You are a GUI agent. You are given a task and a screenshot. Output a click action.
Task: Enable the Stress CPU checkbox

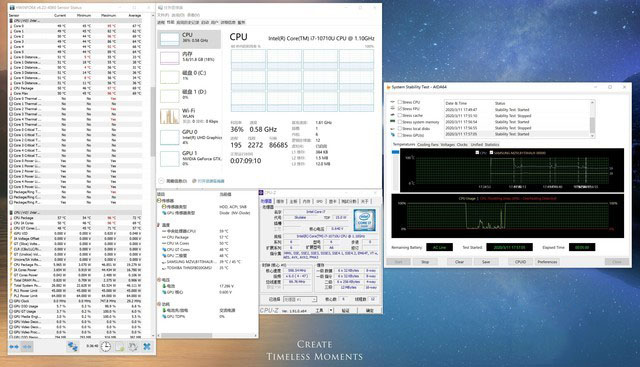400,102
